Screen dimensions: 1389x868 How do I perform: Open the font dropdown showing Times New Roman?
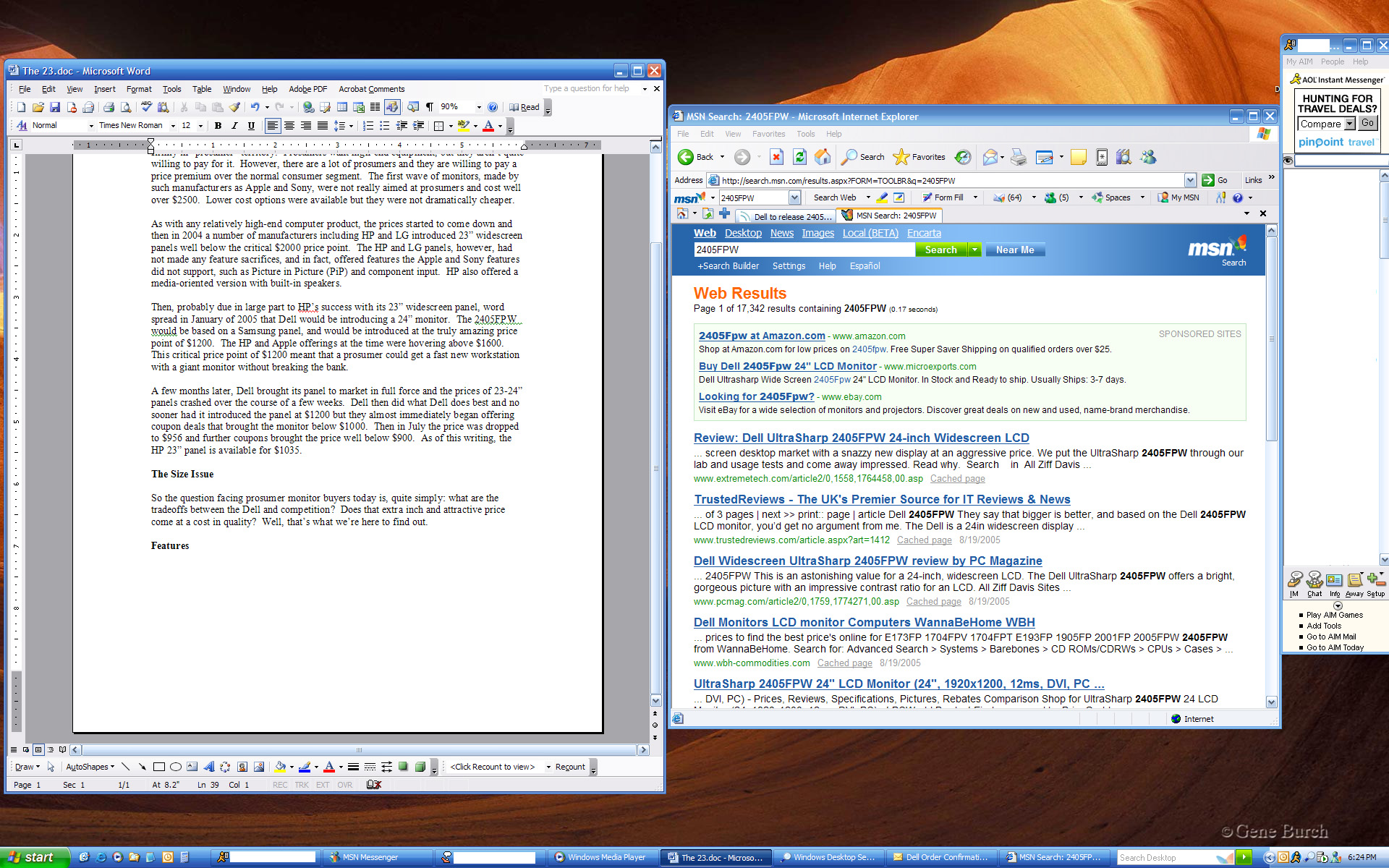pos(173,126)
